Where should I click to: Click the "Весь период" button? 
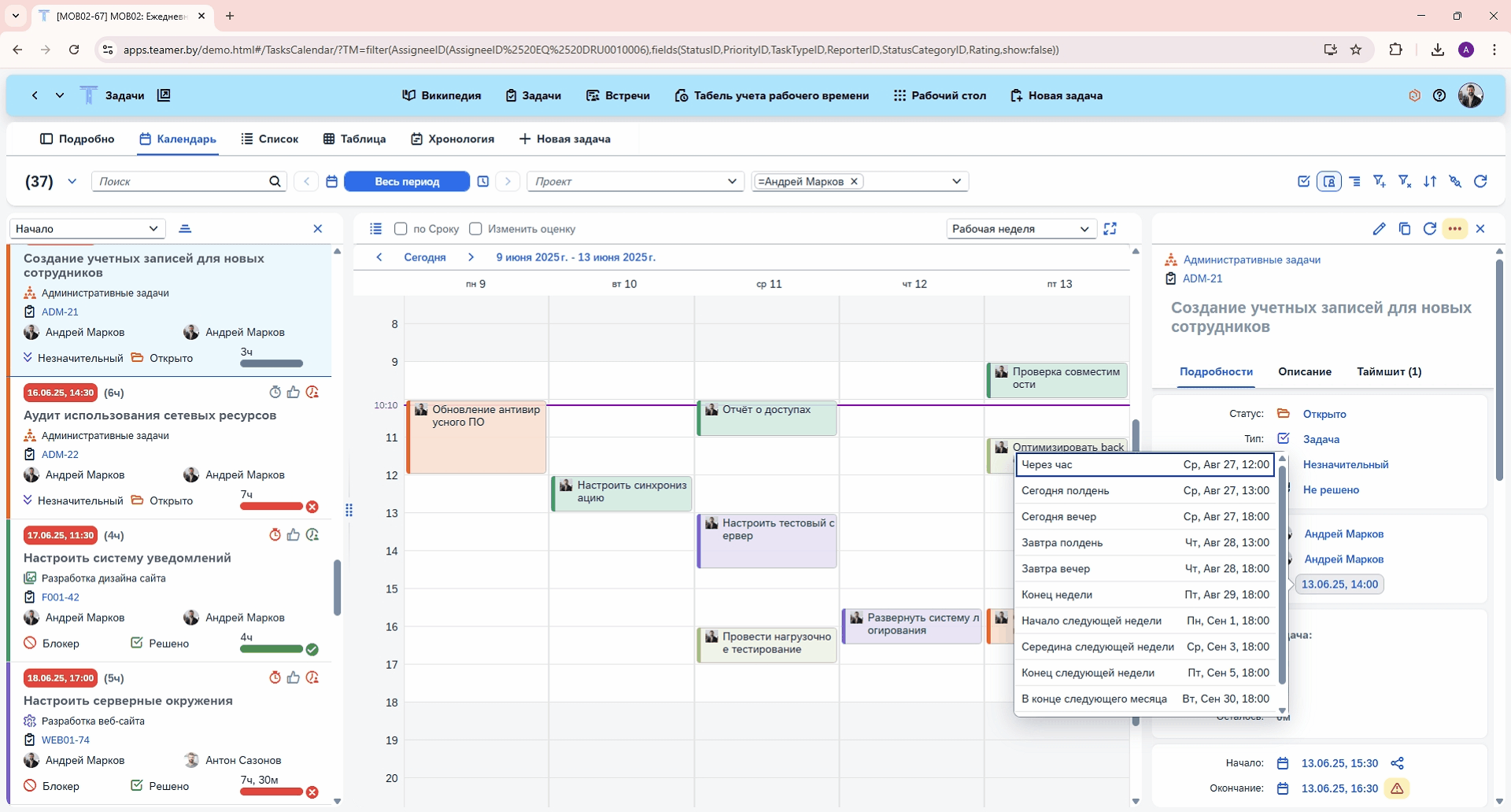click(407, 182)
